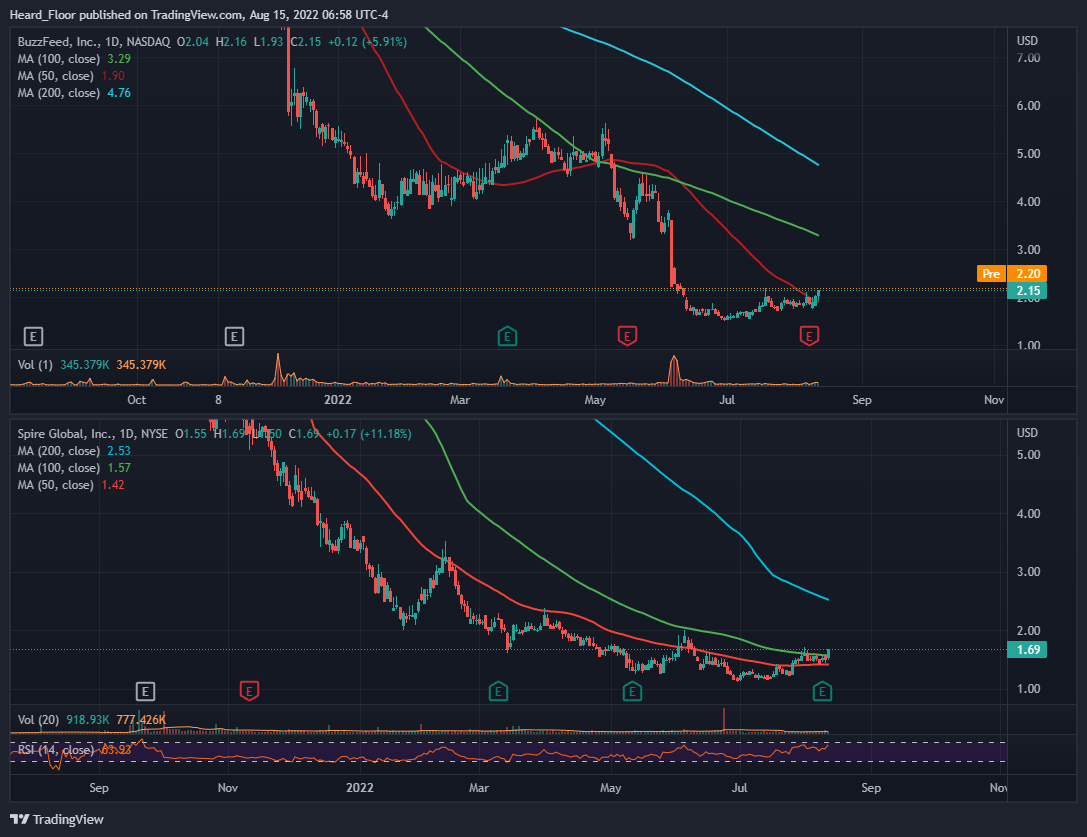1087x837 pixels.
Task: Click the 7.00 level on BuzzFeed price axis
Action: (x=1028, y=58)
